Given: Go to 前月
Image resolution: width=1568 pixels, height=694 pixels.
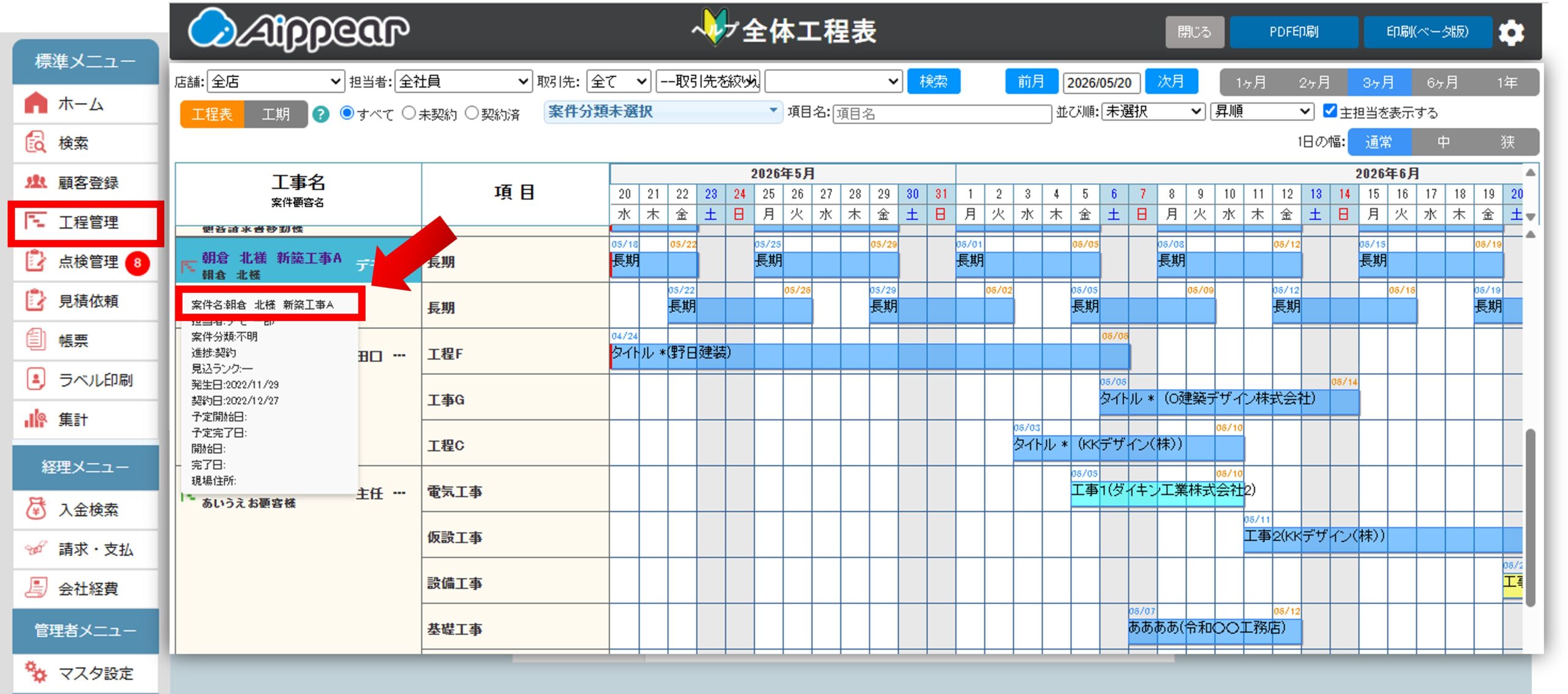Looking at the screenshot, I should 1031,81.
